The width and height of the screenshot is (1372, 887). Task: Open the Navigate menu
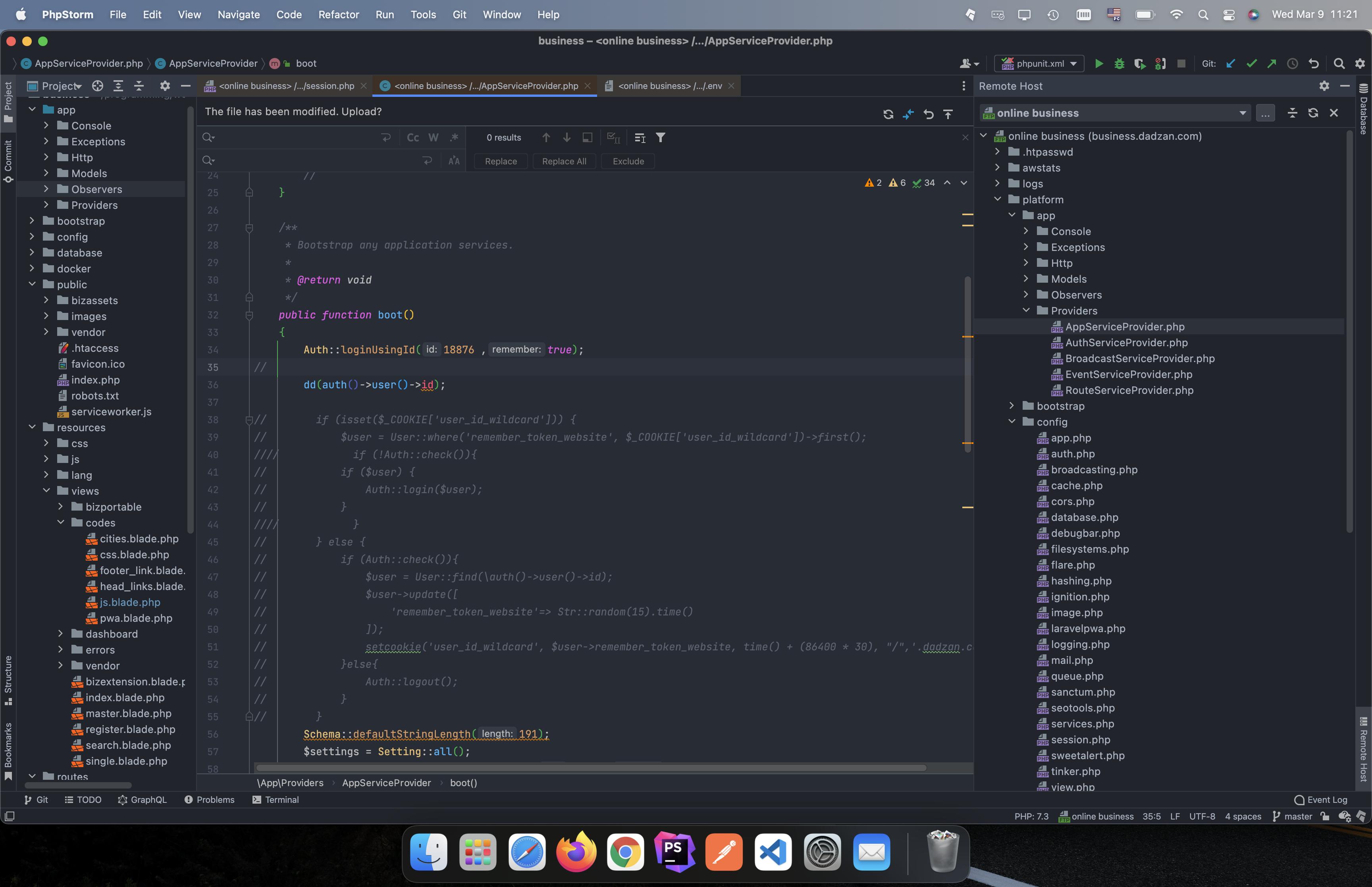pyautogui.click(x=238, y=14)
